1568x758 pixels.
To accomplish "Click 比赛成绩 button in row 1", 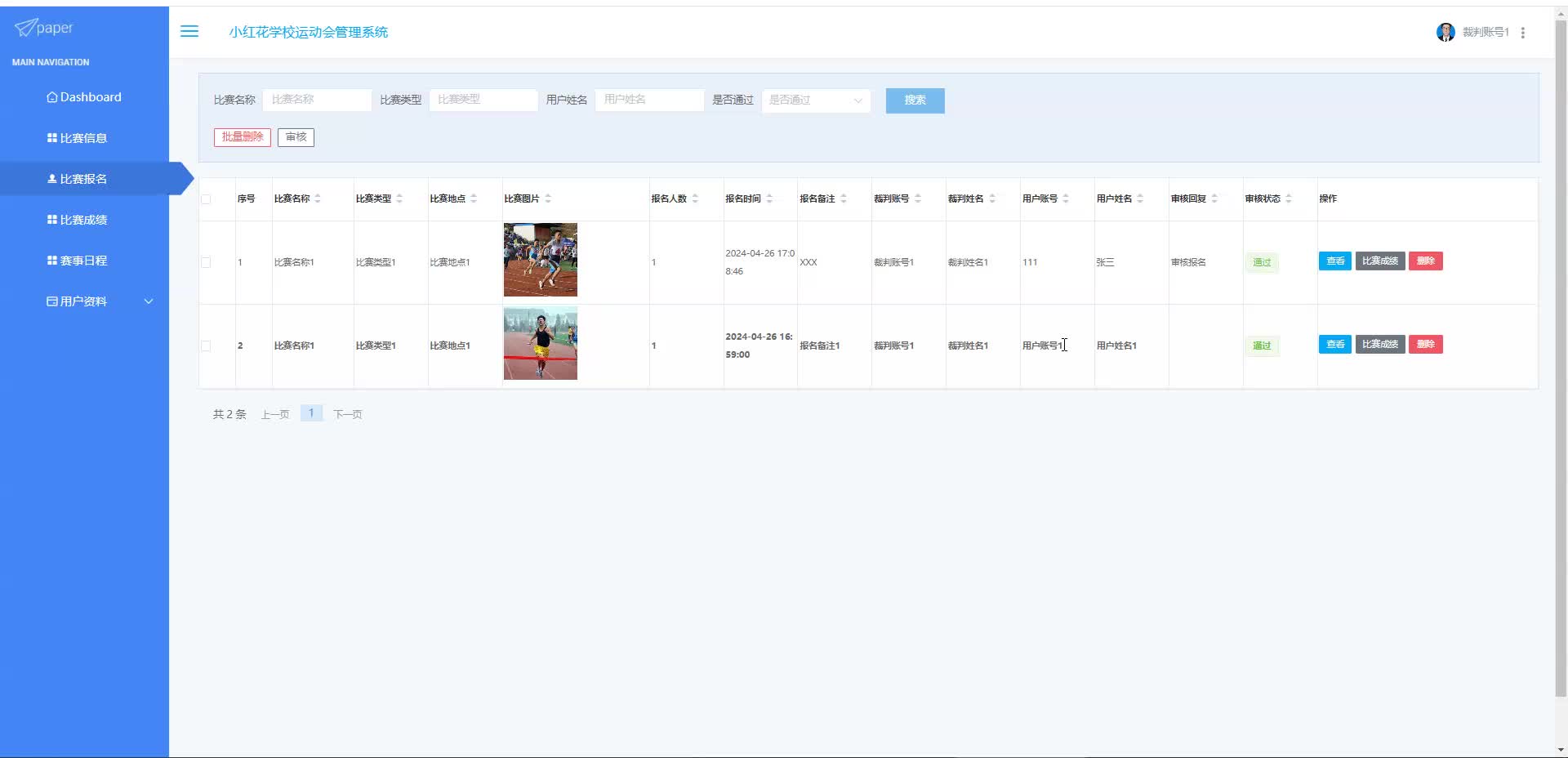I will point(1380,261).
